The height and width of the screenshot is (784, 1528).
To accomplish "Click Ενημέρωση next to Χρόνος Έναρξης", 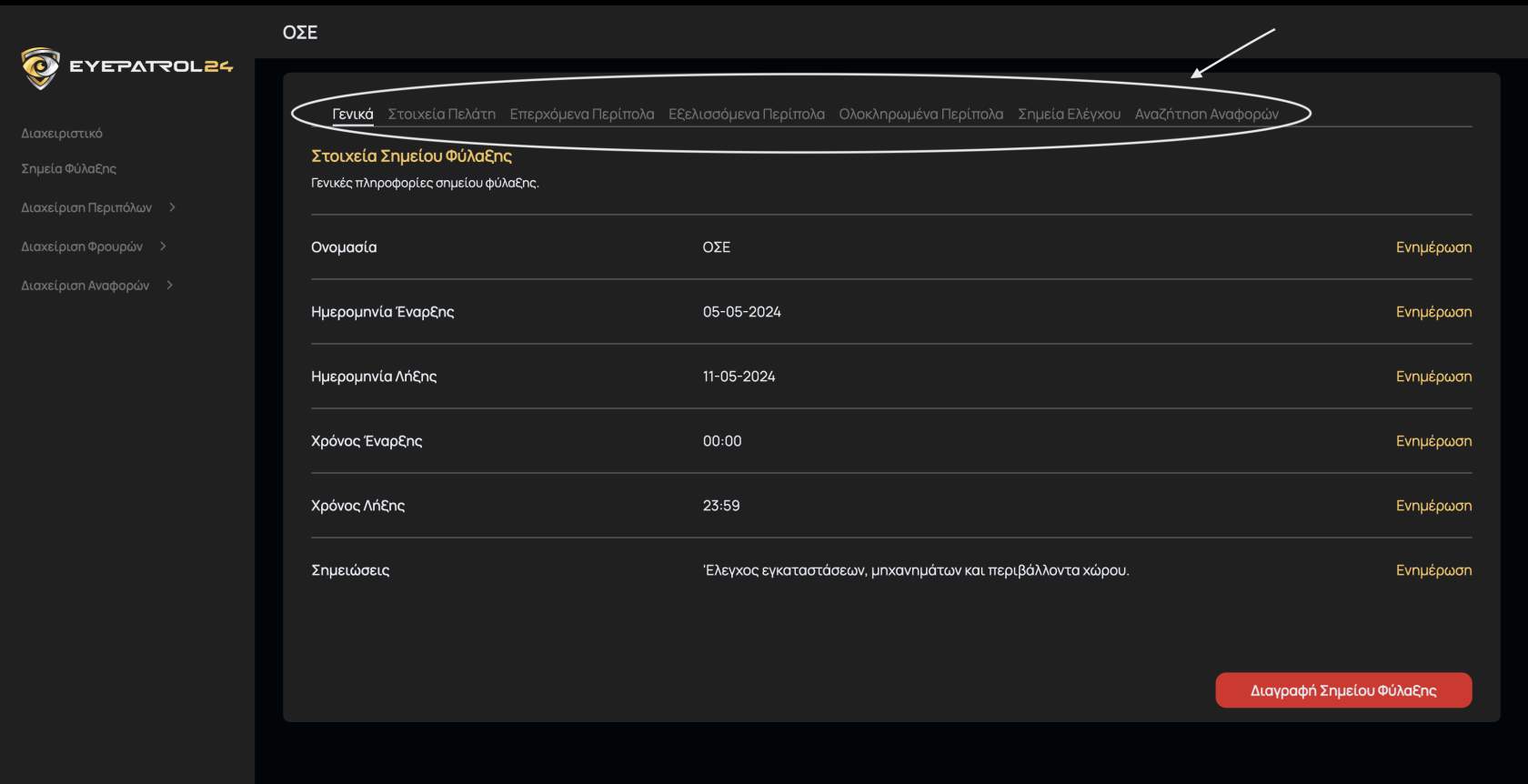I will pos(1433,441).
